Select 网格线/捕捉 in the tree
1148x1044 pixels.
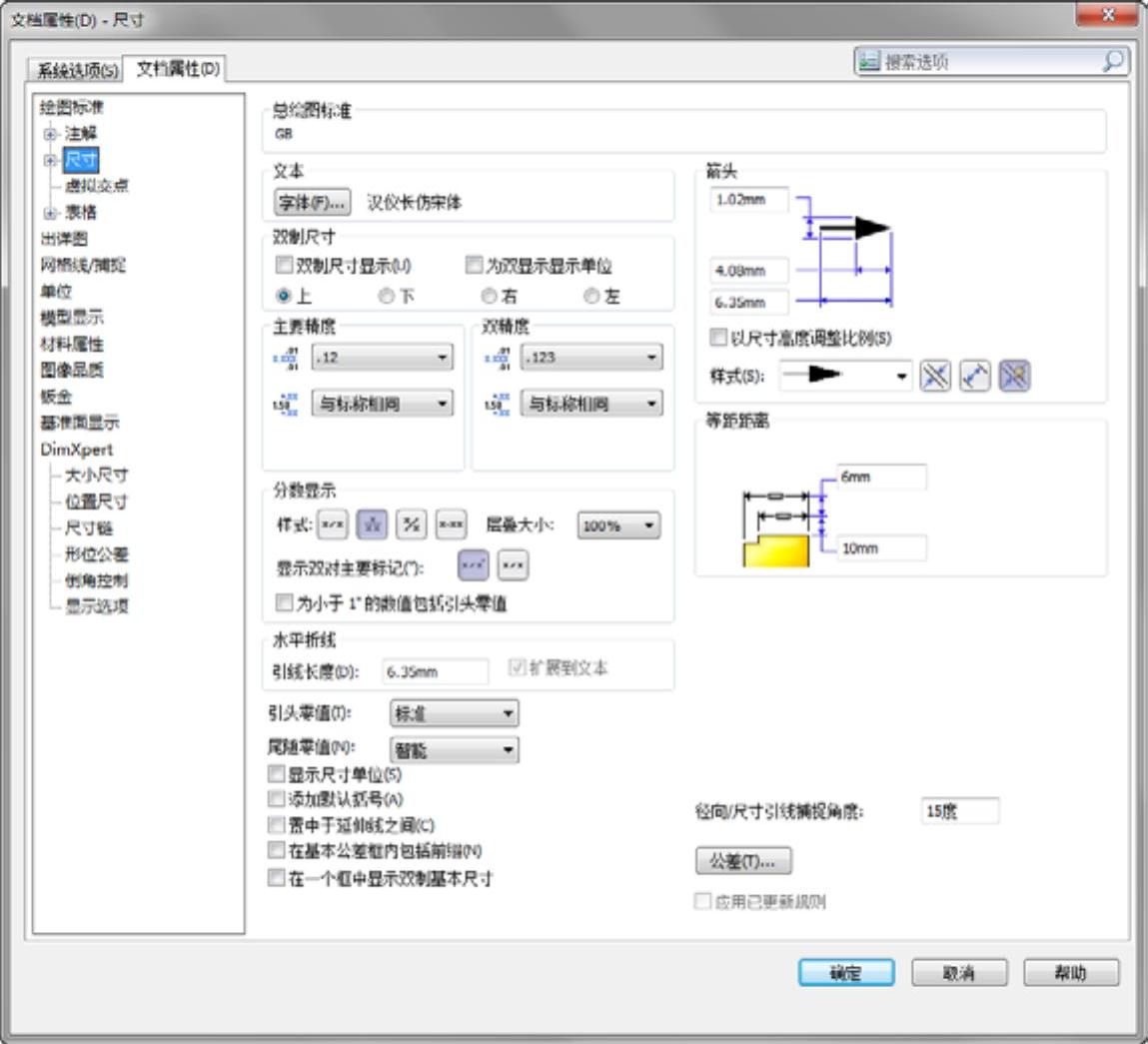click(x=83, y=265)
